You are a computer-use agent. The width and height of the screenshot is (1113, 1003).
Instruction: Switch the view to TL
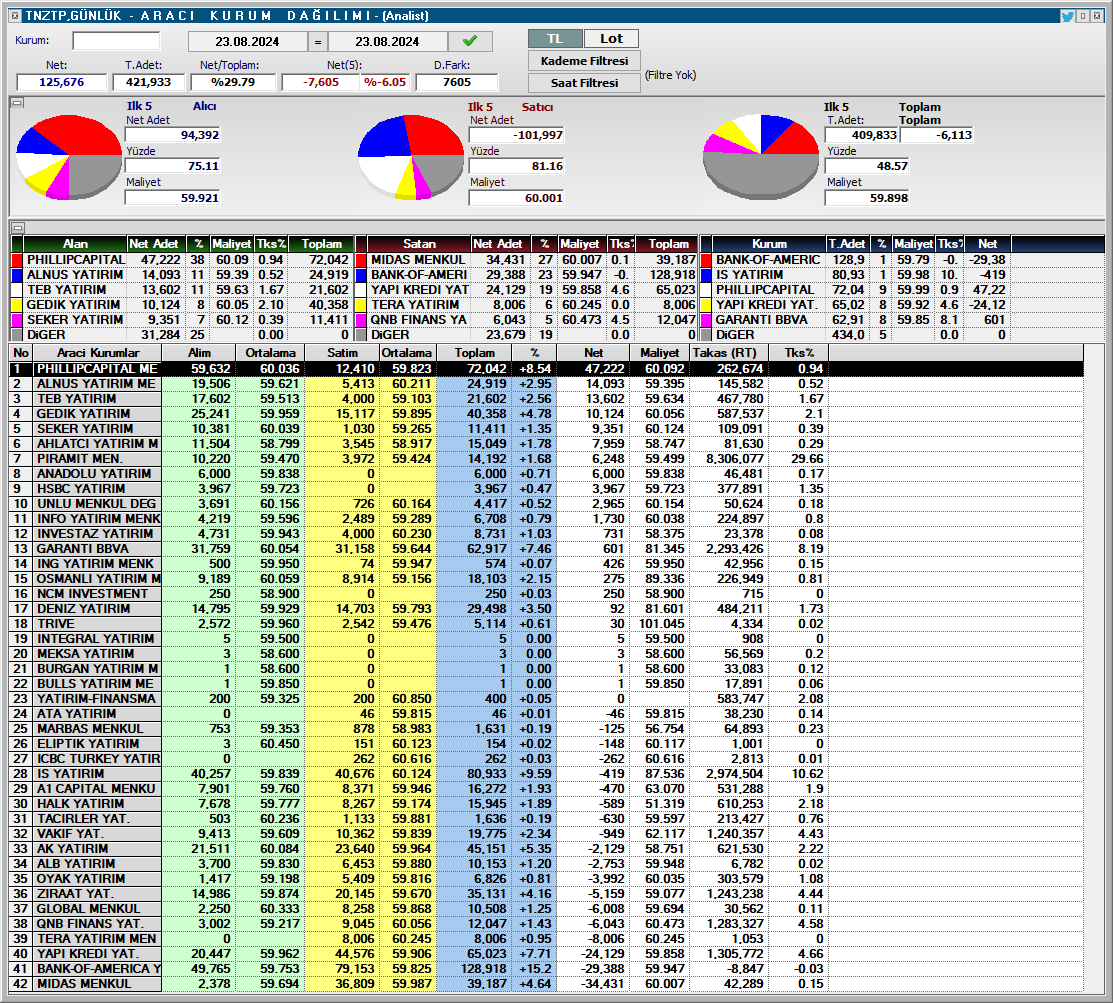tap(555, 38)
